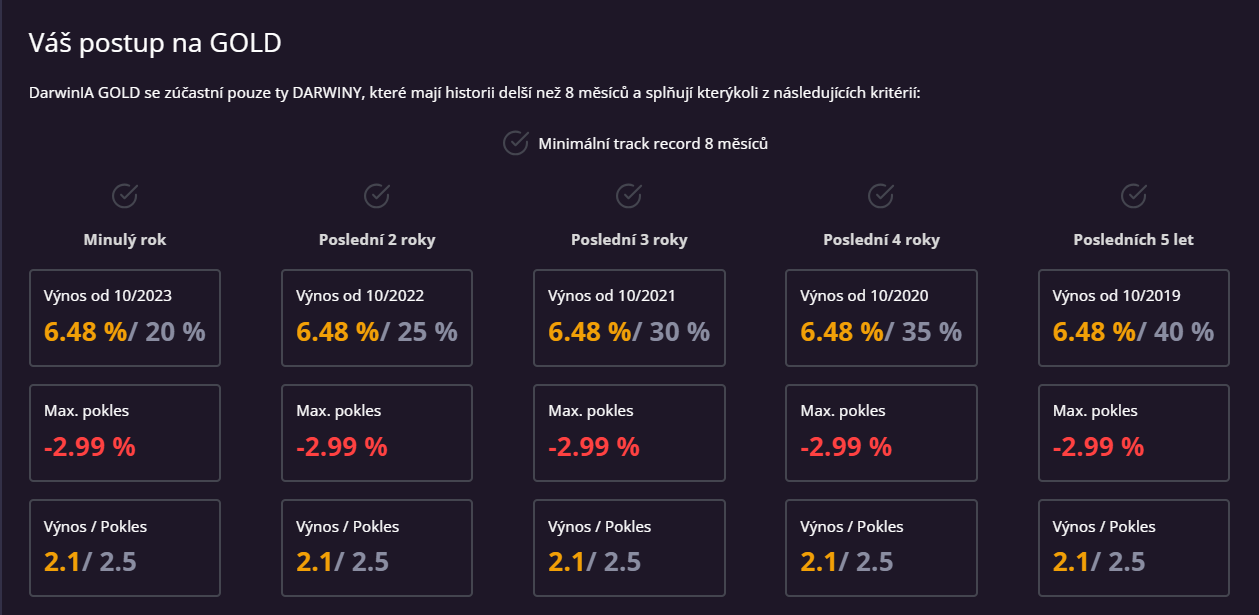Select the Výnos od 10/2022 card
This screenshot has height=615, width=1259.
coord(377,317)
